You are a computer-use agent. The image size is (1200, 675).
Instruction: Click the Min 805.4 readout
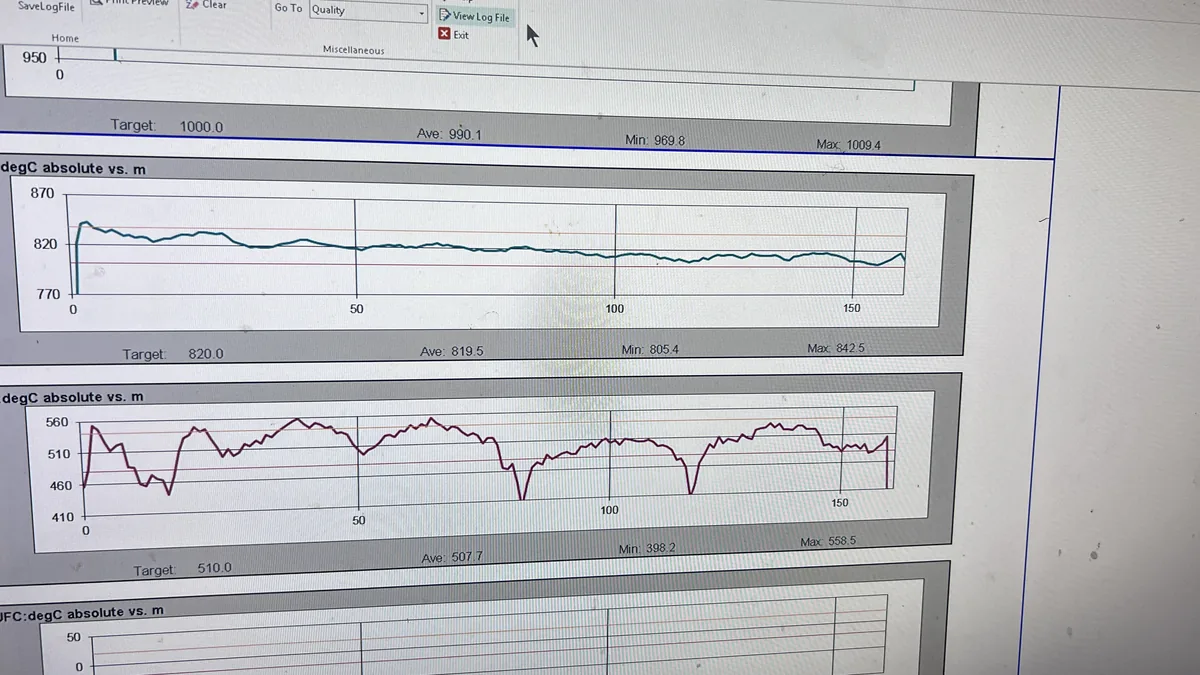click(x=650, y=350)
